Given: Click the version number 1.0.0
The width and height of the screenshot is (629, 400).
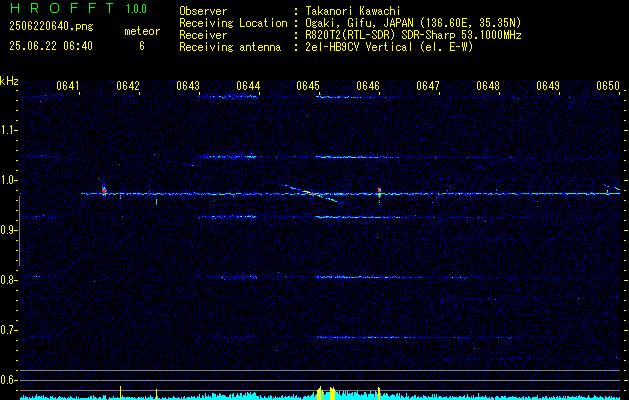Looking at the screenshot, I should [136, 9].
